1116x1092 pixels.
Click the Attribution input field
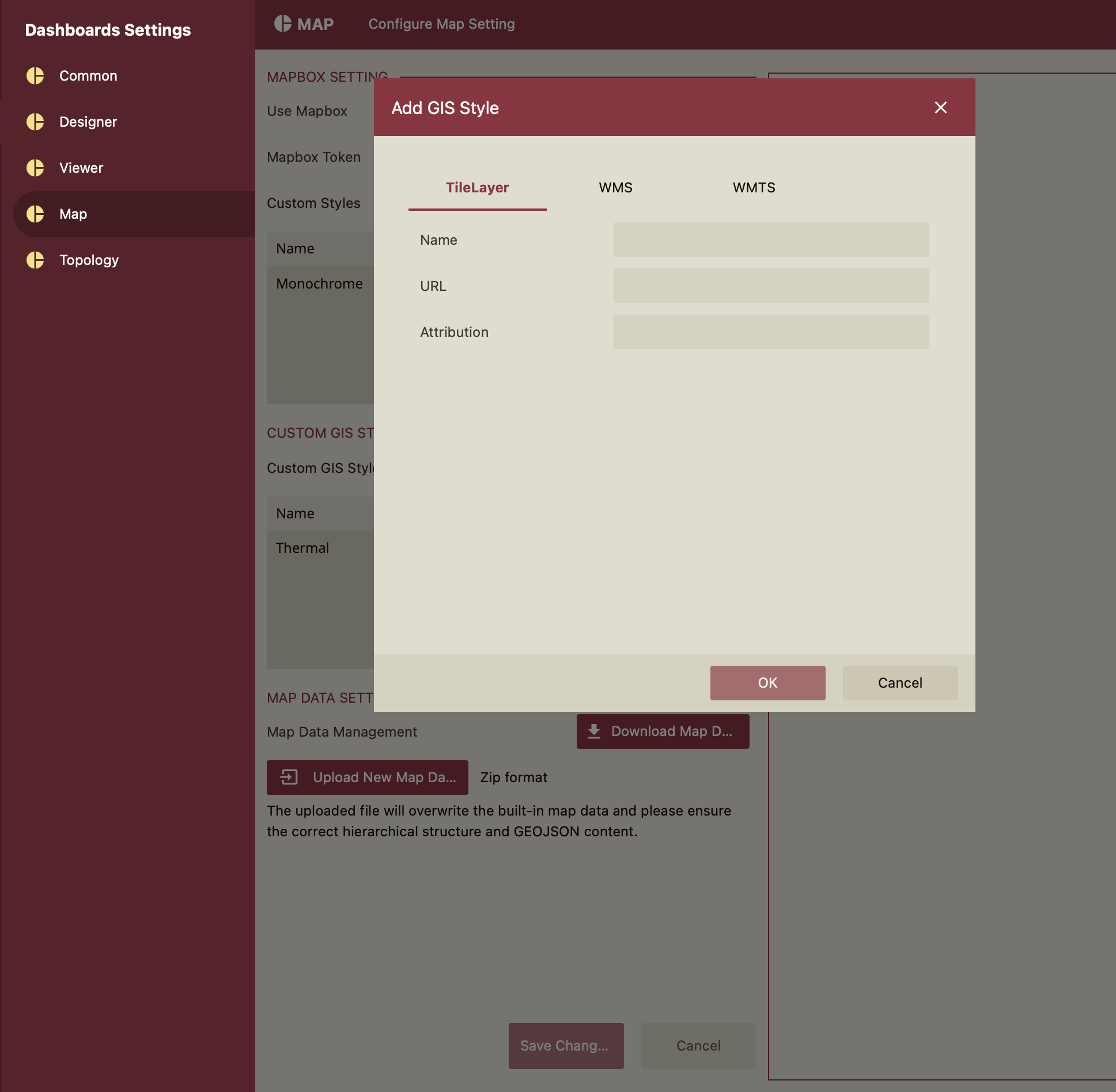tap(771, 331)
